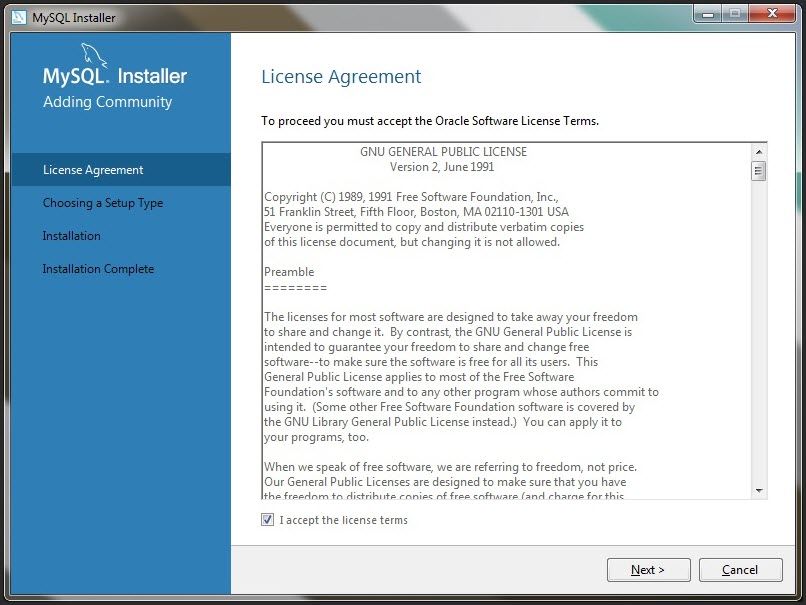The image size is (806, 605).
Task: Close the MySQL Installer window
Action: 772,14
